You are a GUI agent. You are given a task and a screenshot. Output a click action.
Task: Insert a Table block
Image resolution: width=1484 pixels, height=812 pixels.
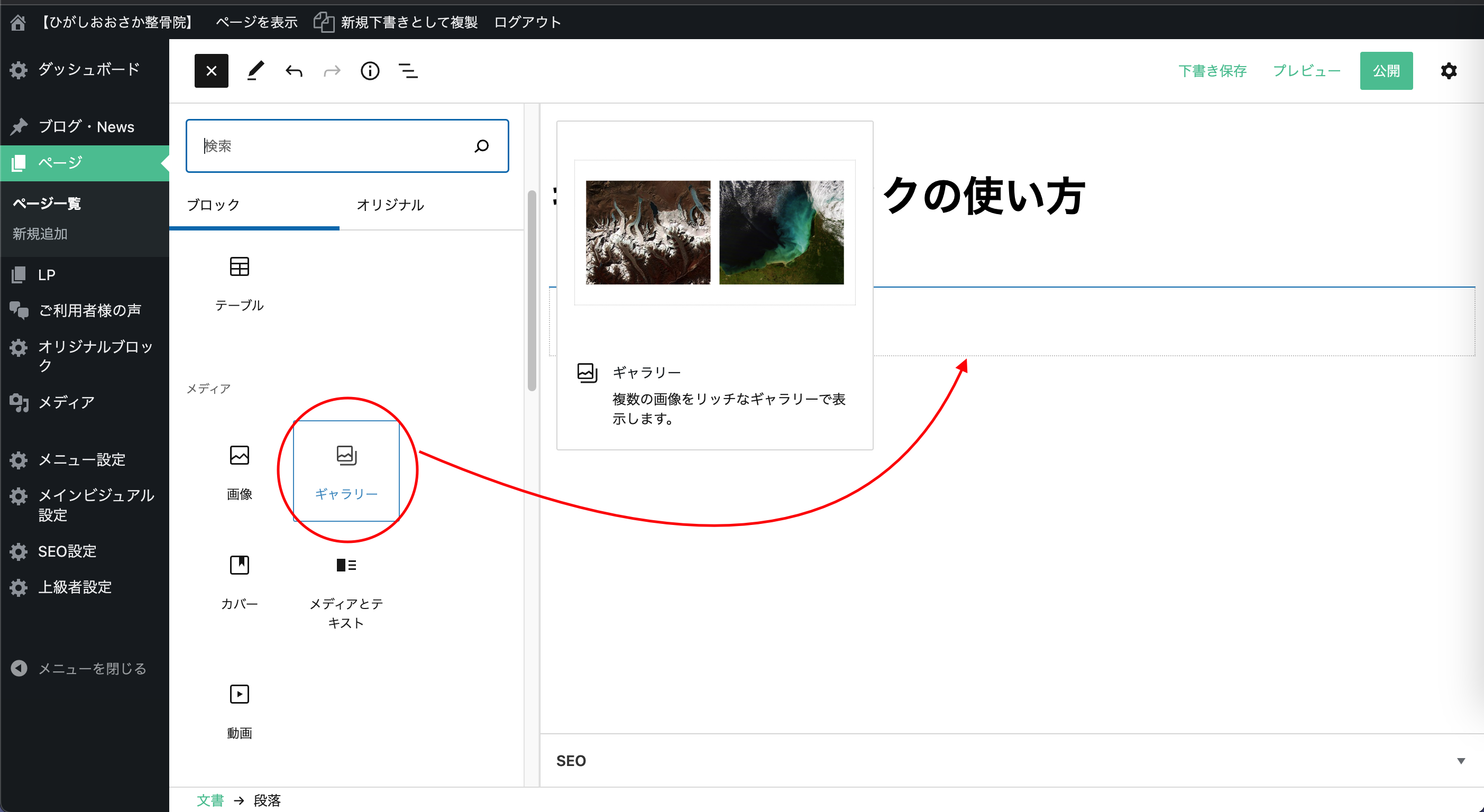tap(239, 283)
